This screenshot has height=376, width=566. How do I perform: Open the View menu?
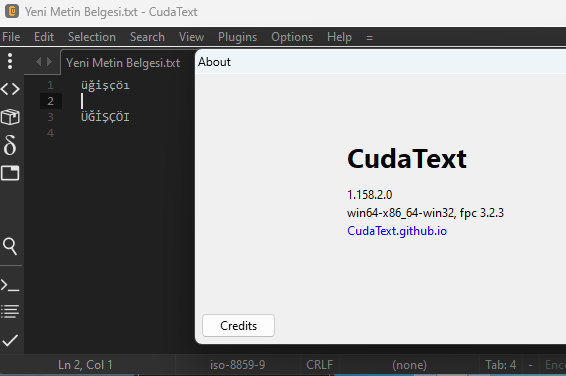tap(191, 37)
